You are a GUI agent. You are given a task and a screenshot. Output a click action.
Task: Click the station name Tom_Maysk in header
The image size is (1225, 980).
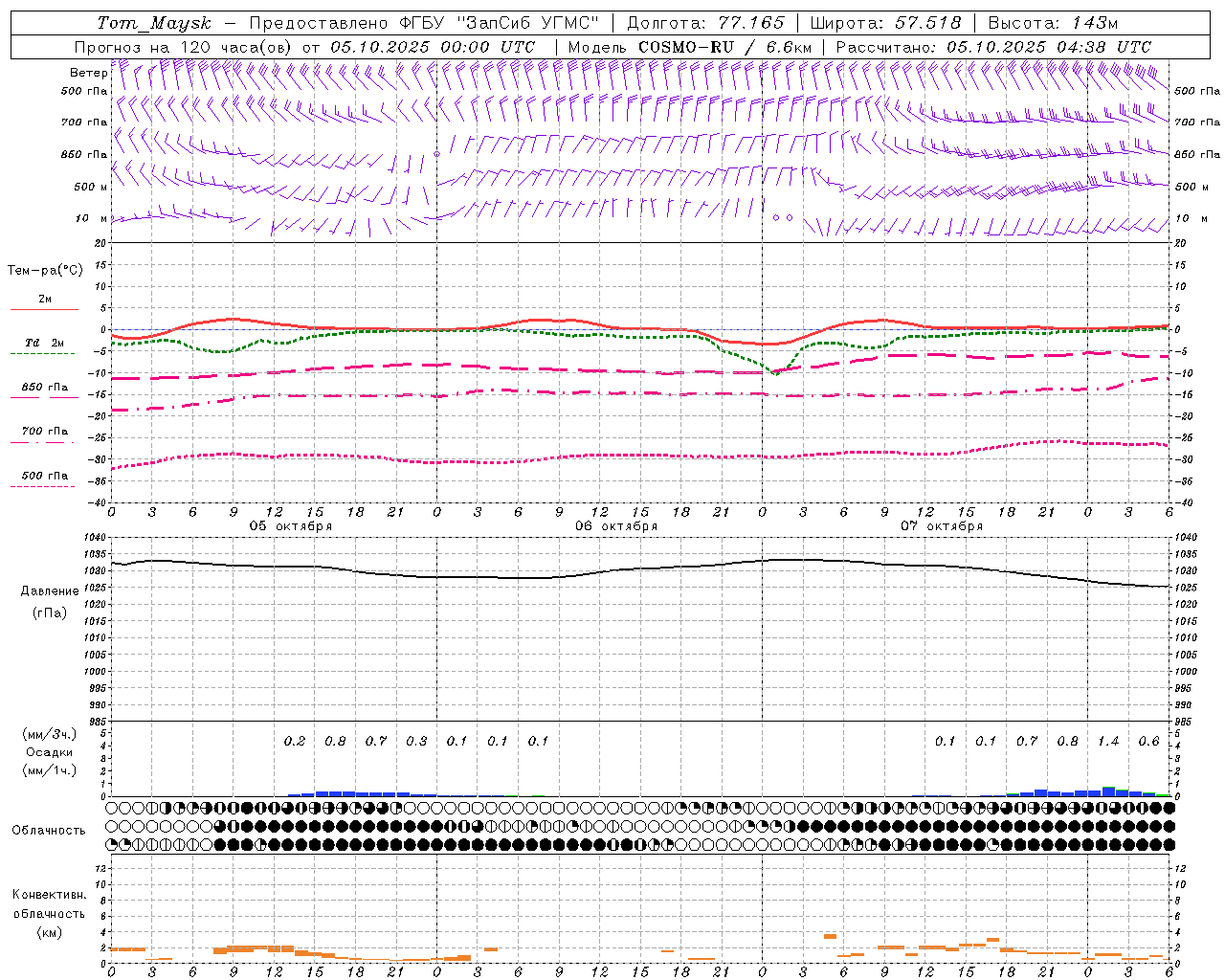pyautogui.click(x=154, y=23)
